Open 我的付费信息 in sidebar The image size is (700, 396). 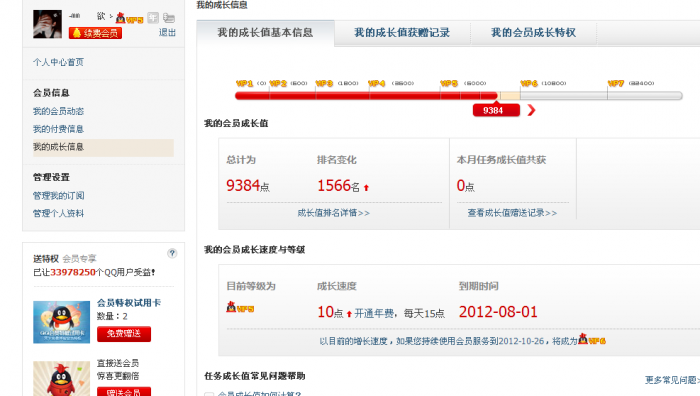(58, 129)
